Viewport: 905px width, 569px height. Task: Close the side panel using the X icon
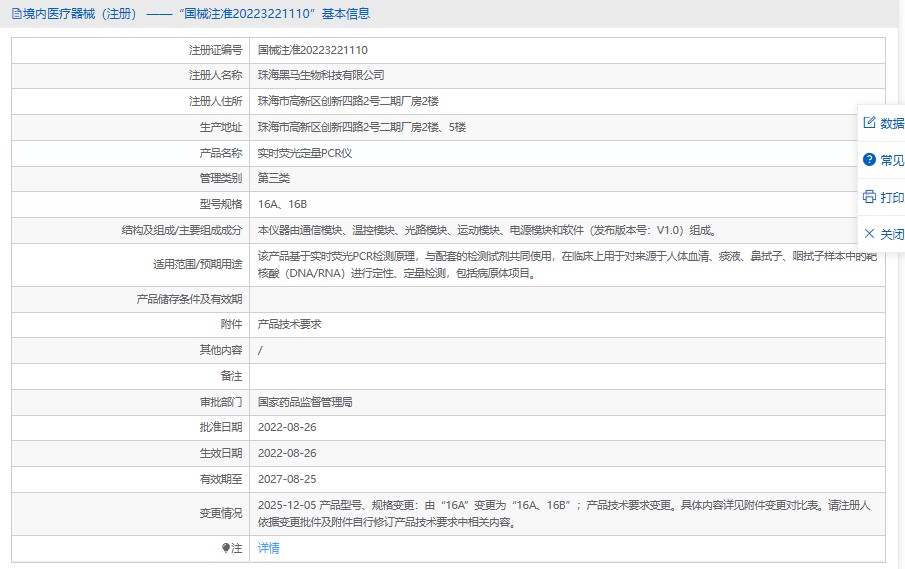[869, 234]
